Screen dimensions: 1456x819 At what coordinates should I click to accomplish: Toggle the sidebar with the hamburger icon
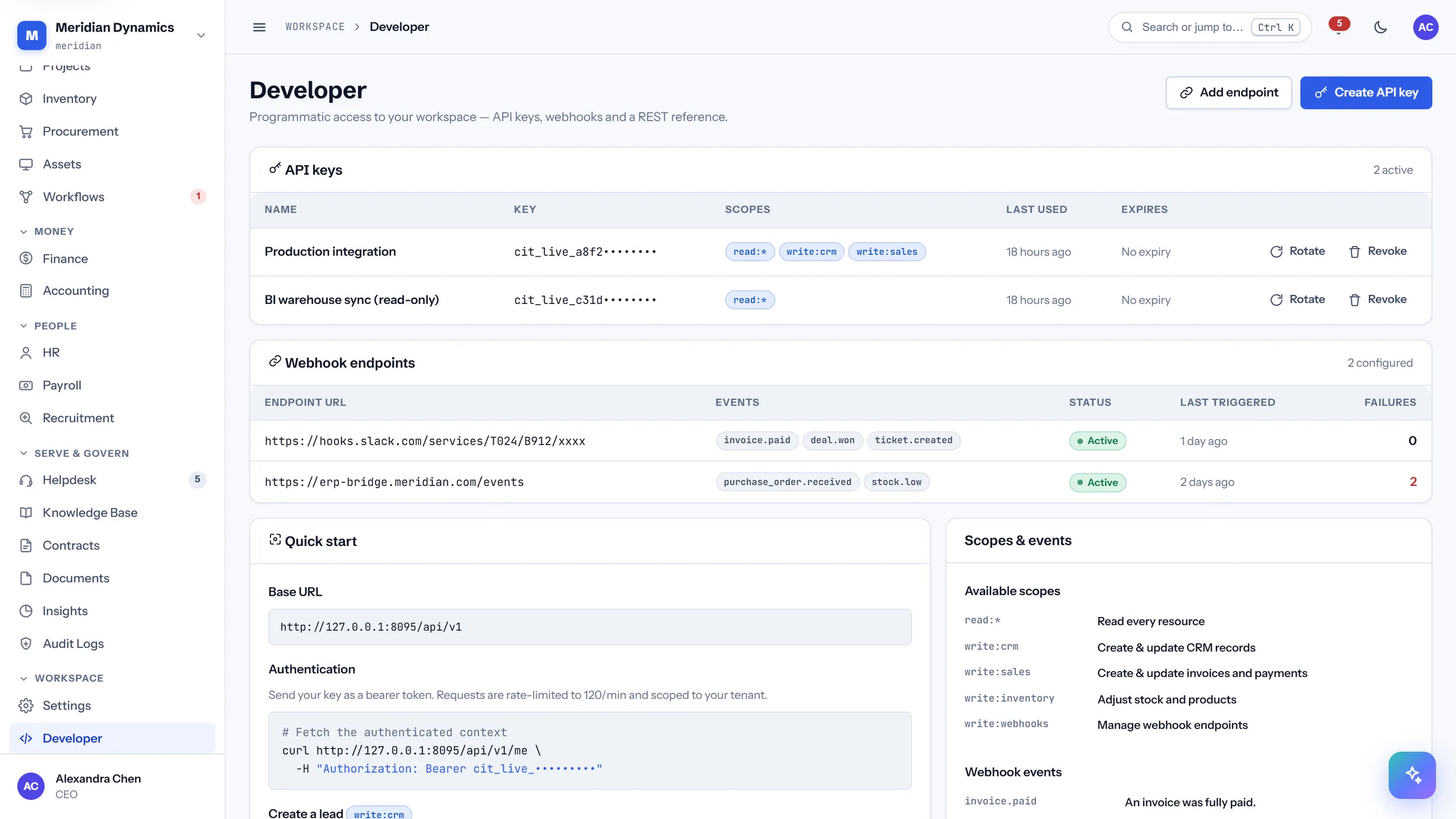tap(259, 27)
